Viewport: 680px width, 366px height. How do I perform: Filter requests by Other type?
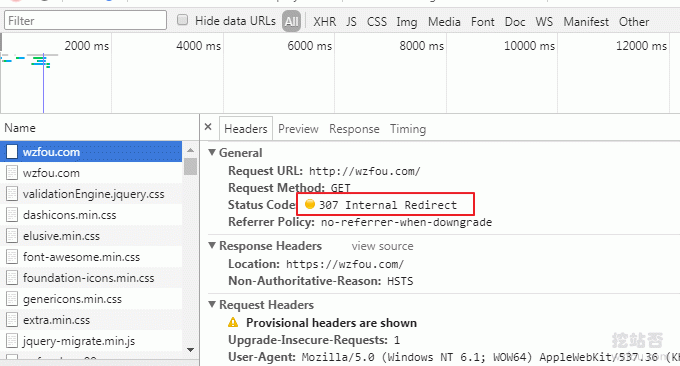[634, 22]
